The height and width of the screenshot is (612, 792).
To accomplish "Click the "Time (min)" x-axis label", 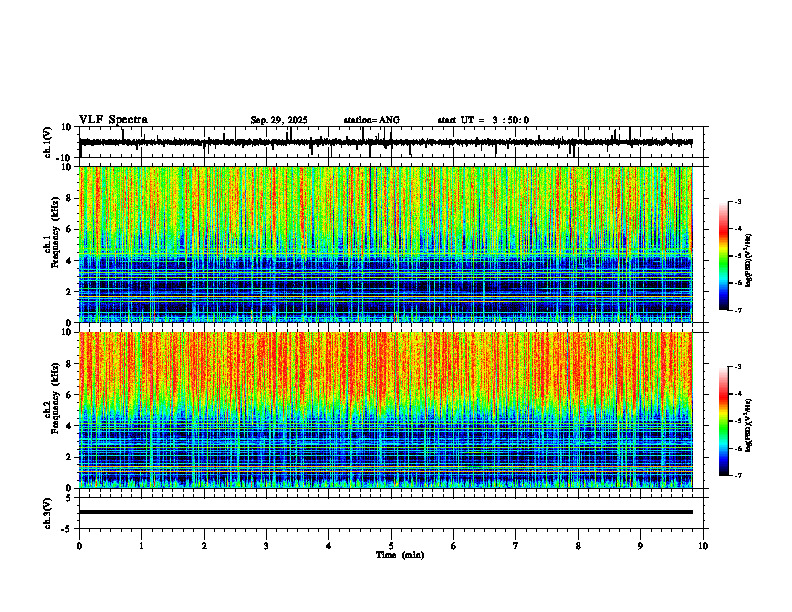I will [400, 555].
